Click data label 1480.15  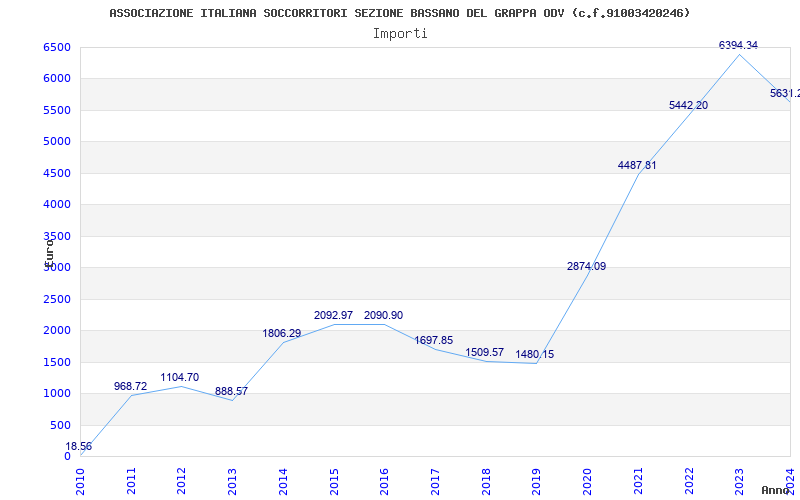coord(535,355)
